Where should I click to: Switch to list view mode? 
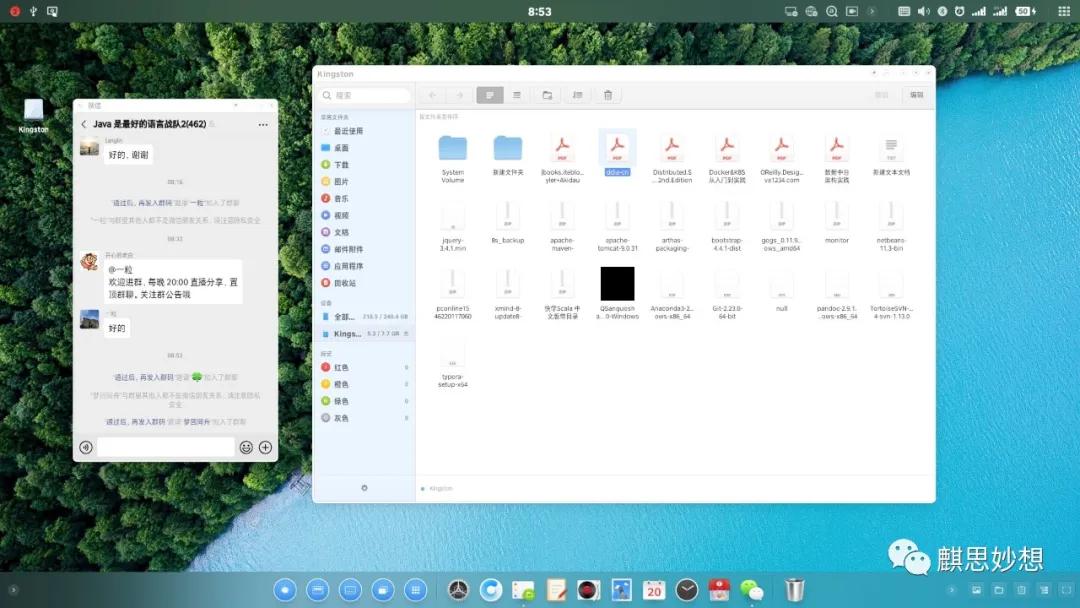[517, 95]
